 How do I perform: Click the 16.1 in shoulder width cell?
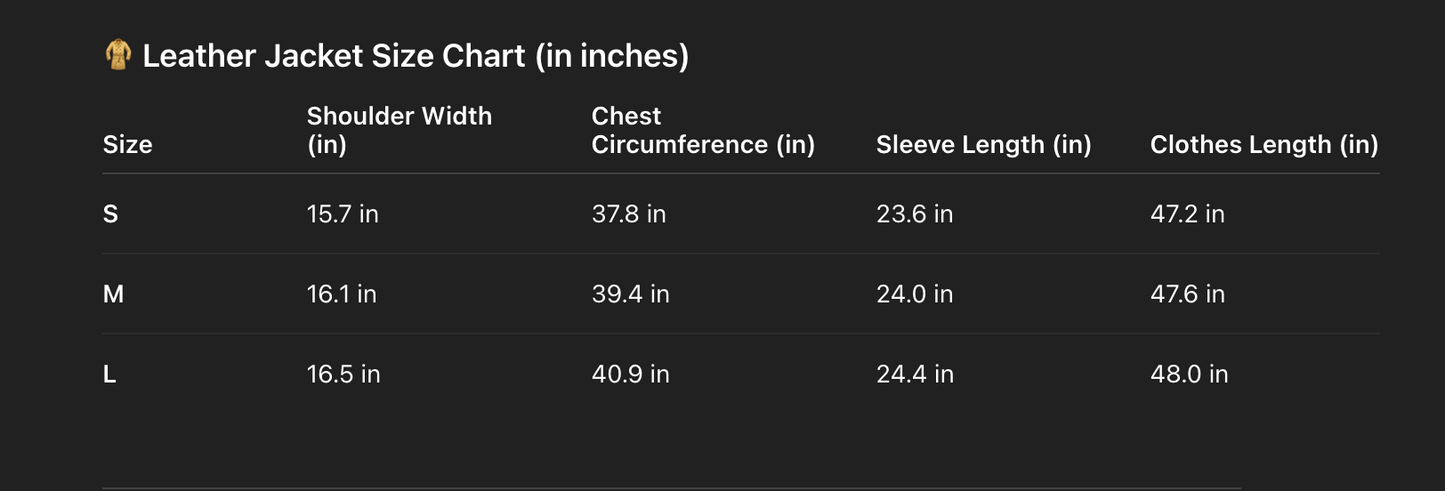(x=341, y=294)
